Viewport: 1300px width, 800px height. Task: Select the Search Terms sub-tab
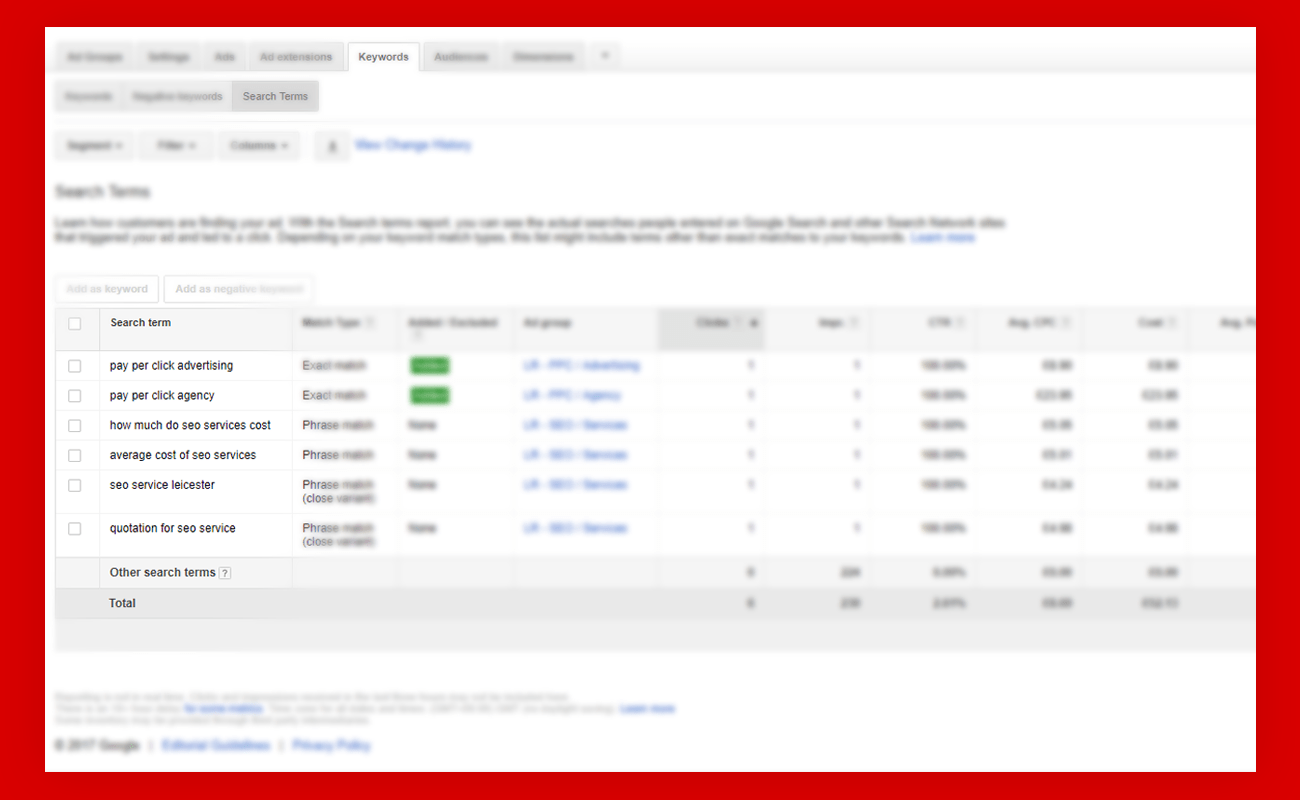[275, 97]
